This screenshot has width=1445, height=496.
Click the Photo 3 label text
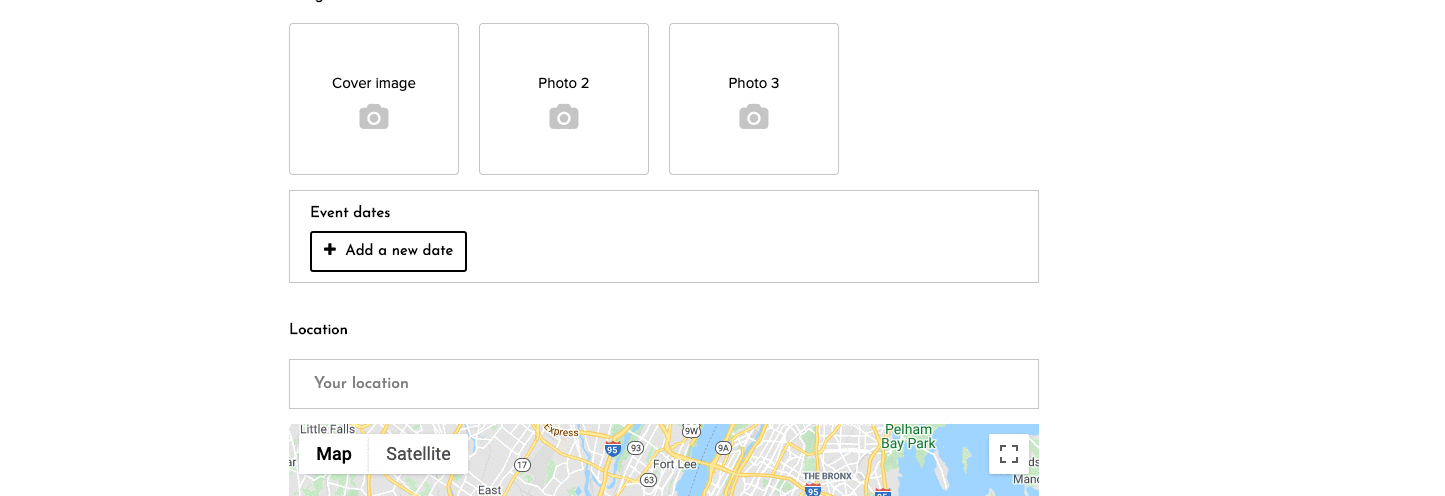754,83
